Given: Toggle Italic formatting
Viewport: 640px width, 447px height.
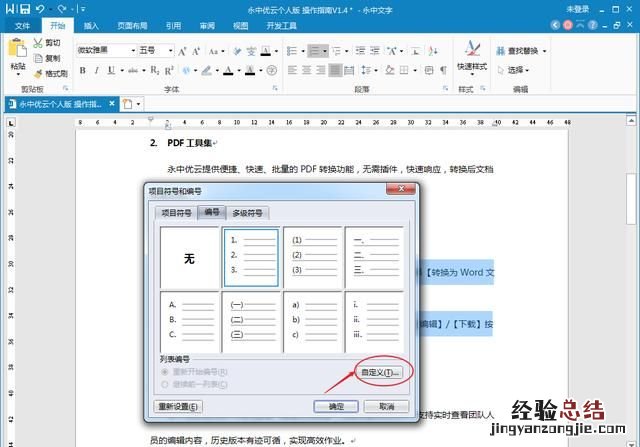Looking at the screenshot, I should click(96, 71).
